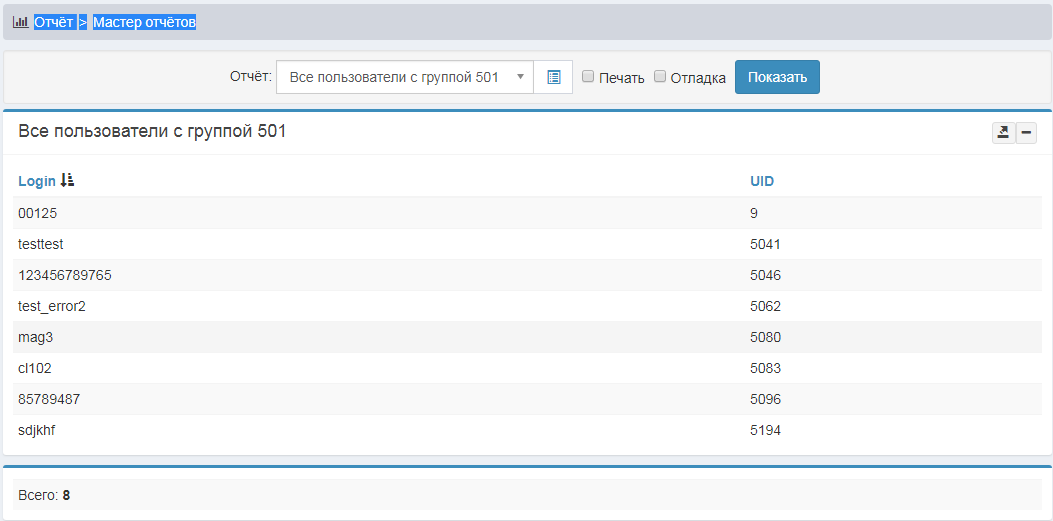
Task: Click the list icon beside report selector
Action: [553, 77]
